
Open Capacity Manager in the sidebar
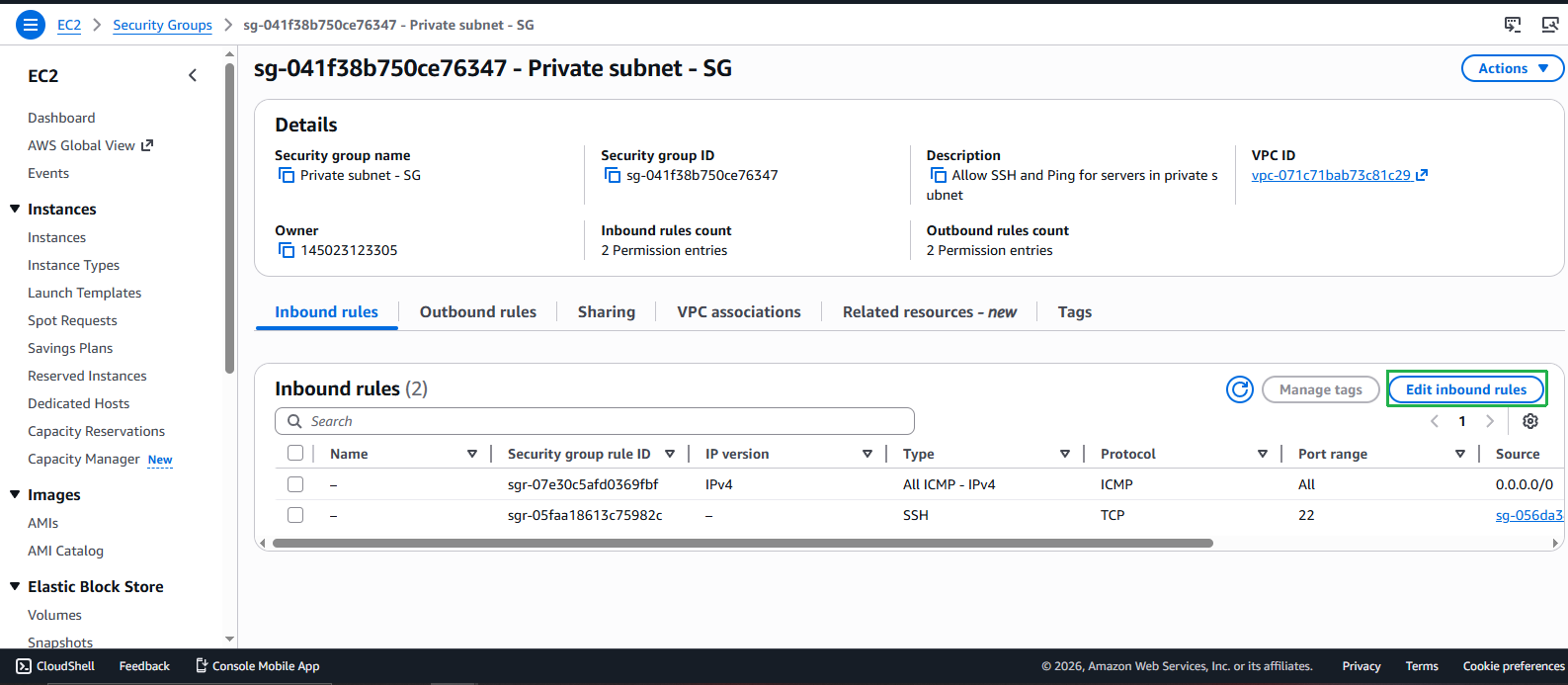tap(84, 459)
